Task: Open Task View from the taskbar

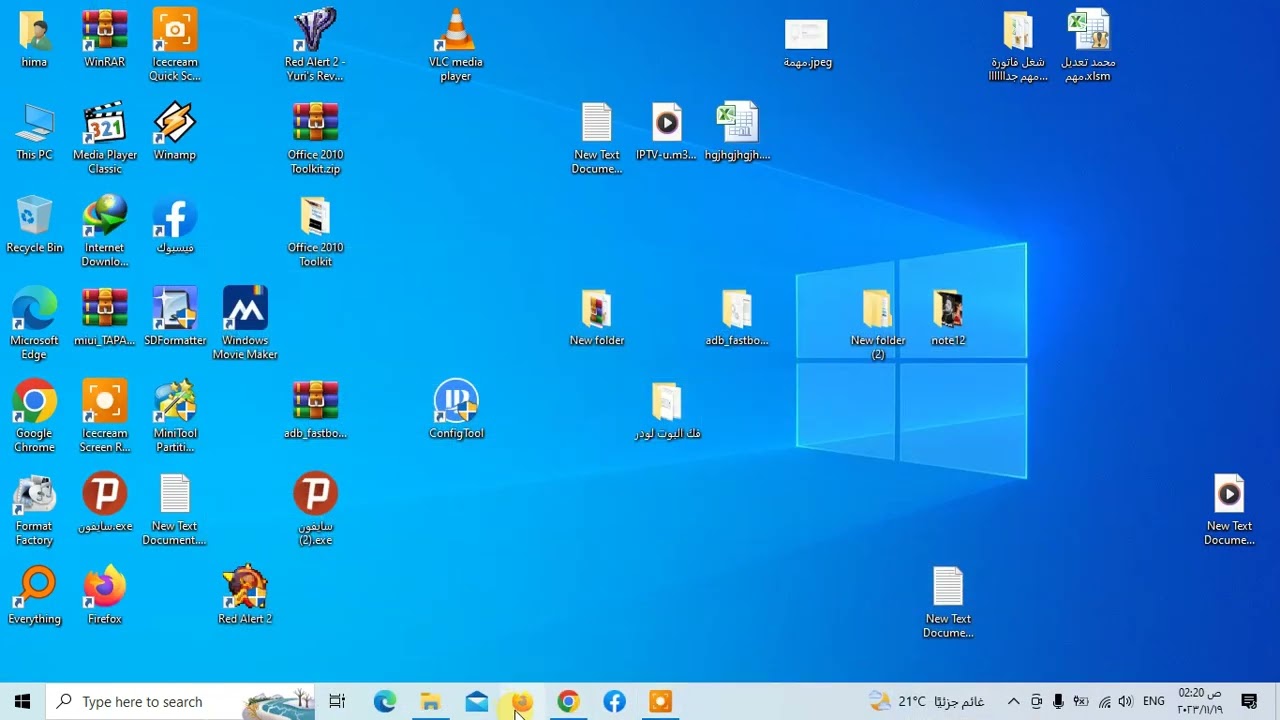Action: (337, 702)
